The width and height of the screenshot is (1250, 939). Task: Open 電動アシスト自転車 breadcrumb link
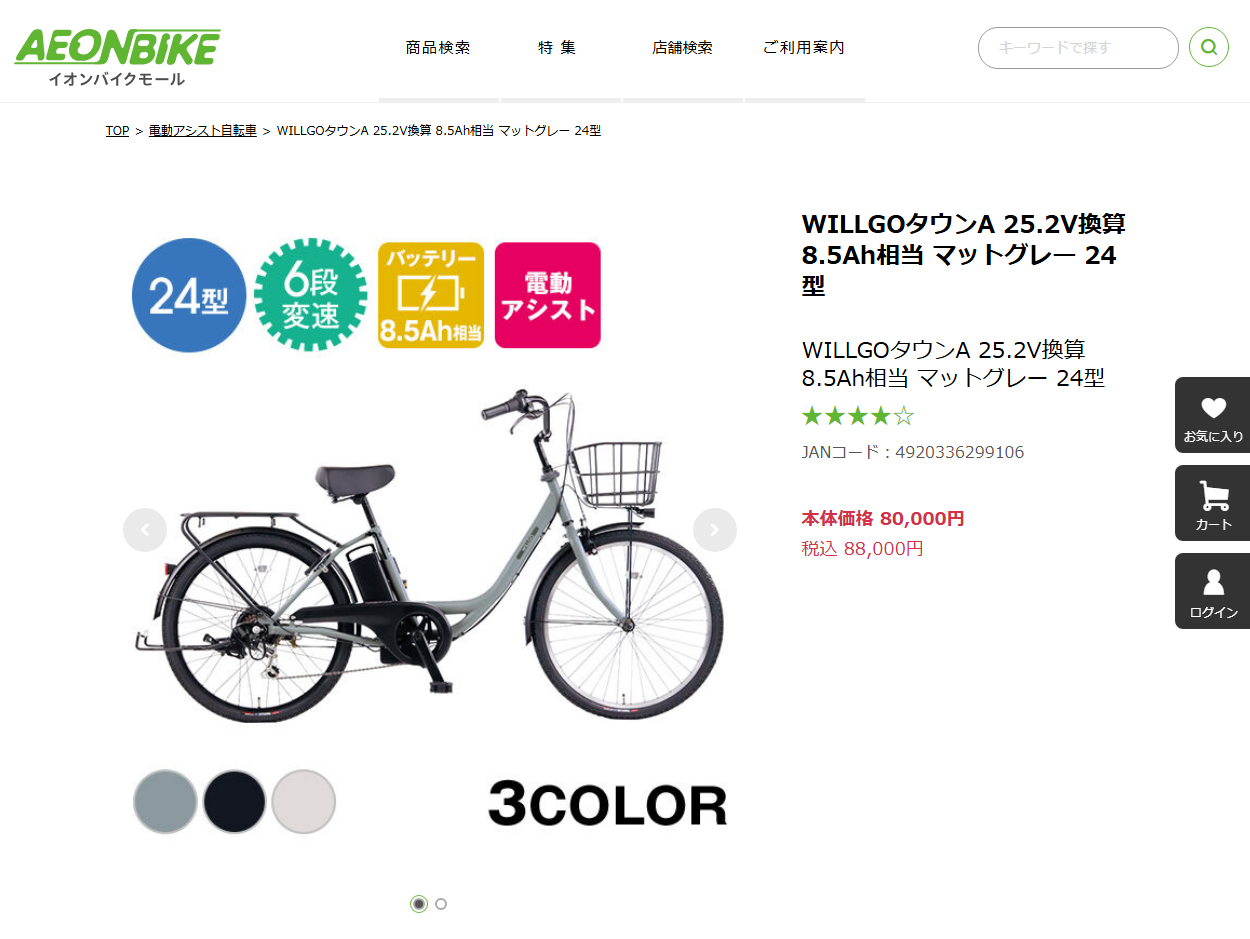coord(203,131)
